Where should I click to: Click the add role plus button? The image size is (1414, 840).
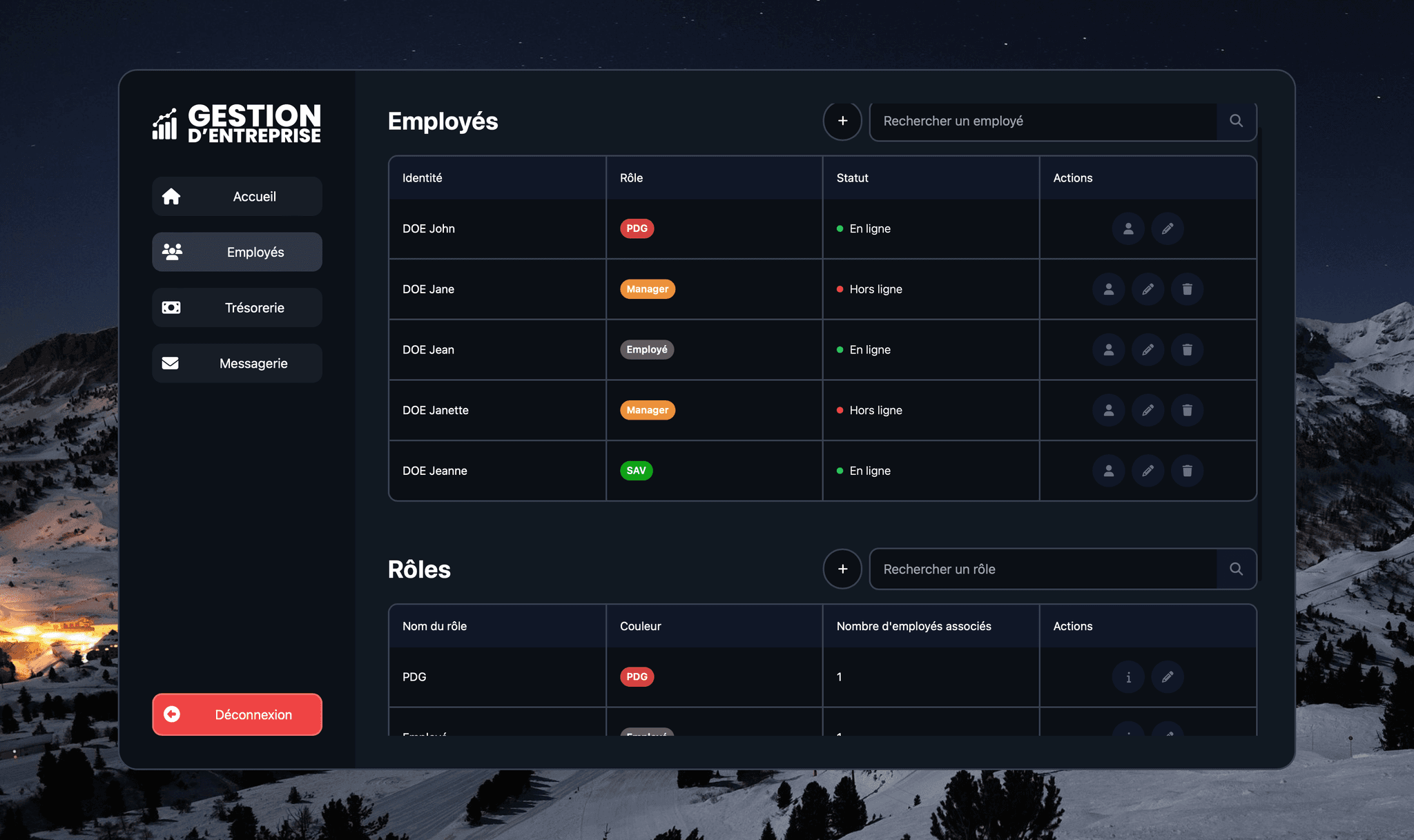pos(842,569)
